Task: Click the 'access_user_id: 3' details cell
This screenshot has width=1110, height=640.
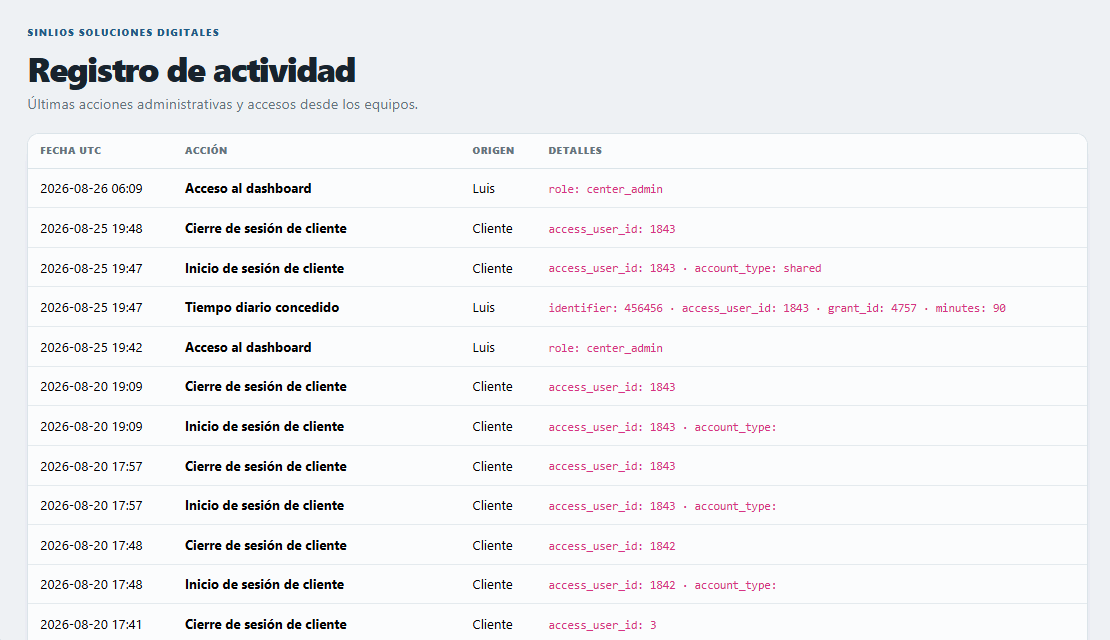Action: click(602, 625)
